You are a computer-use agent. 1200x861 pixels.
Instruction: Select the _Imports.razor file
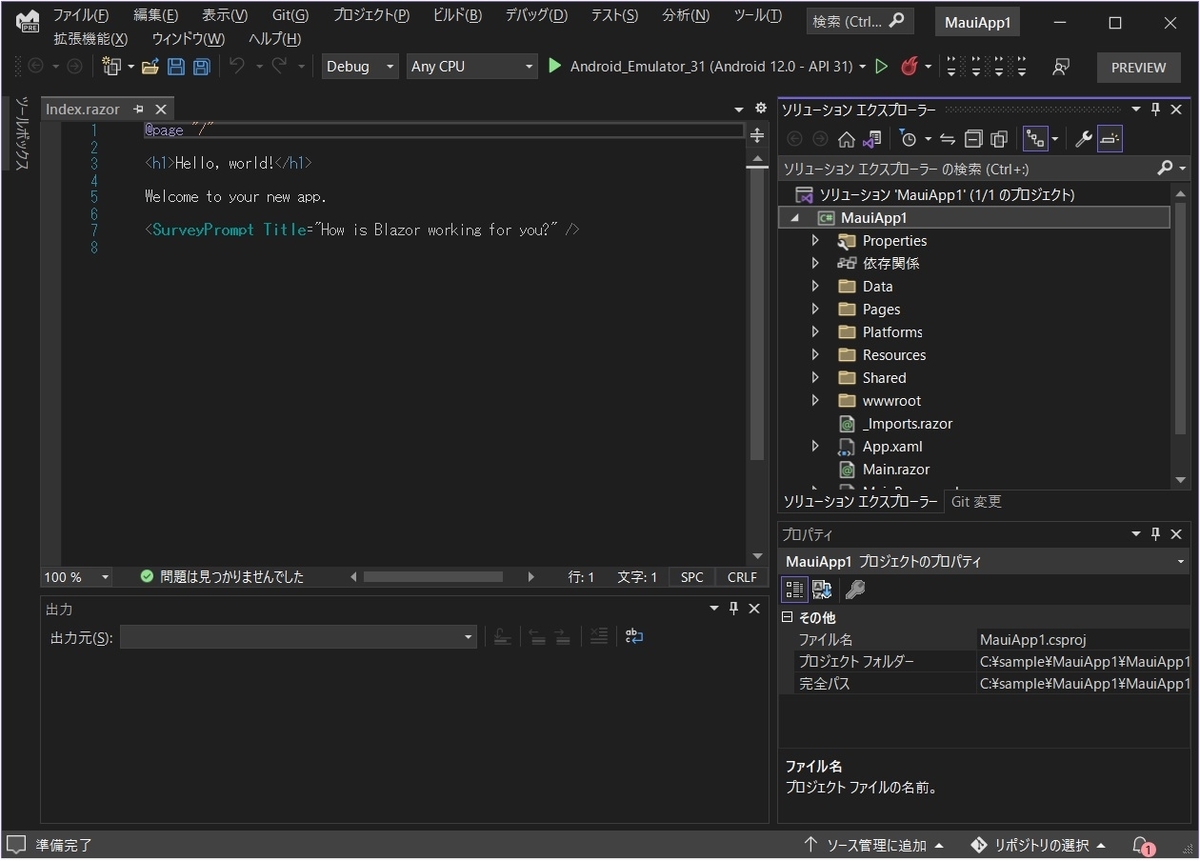pyautogui.click(x=907, y=424)
